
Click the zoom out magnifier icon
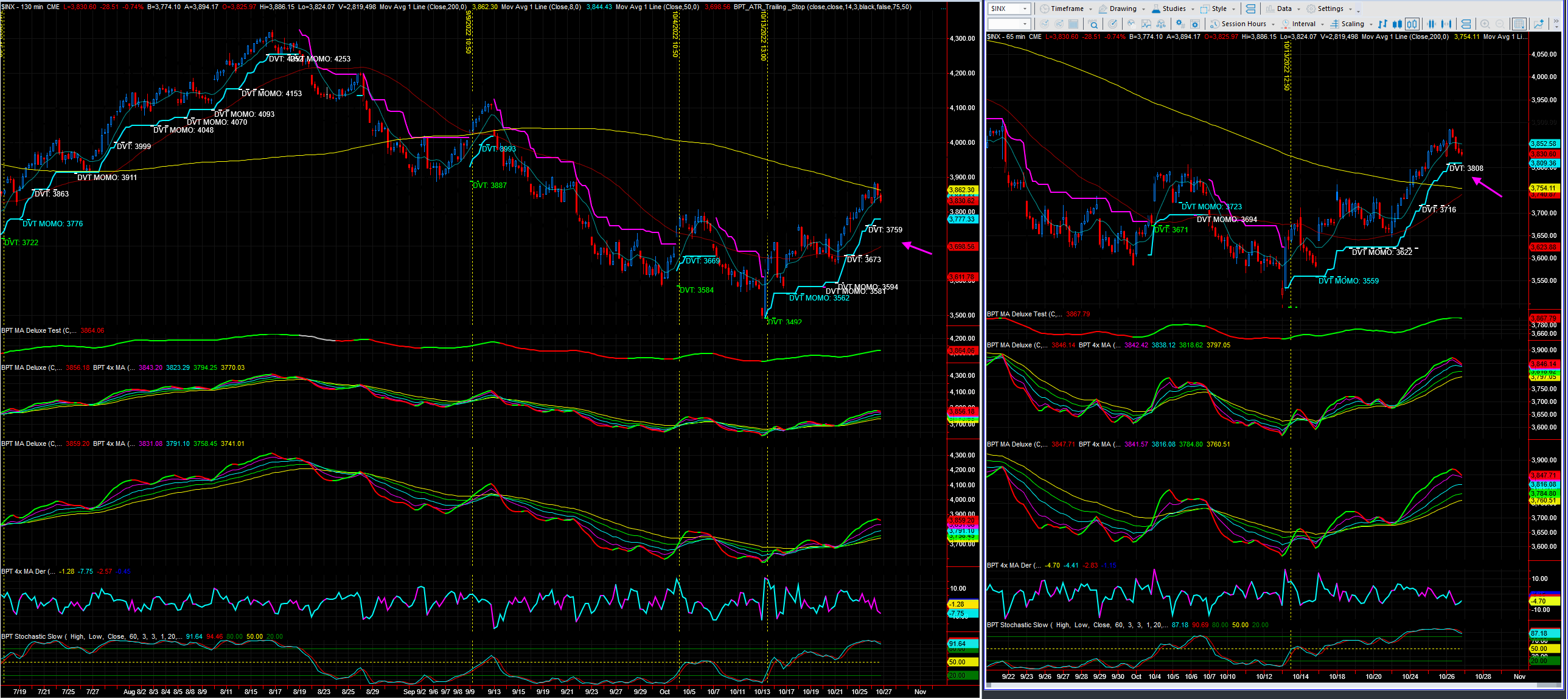(x=1500, y=24)
